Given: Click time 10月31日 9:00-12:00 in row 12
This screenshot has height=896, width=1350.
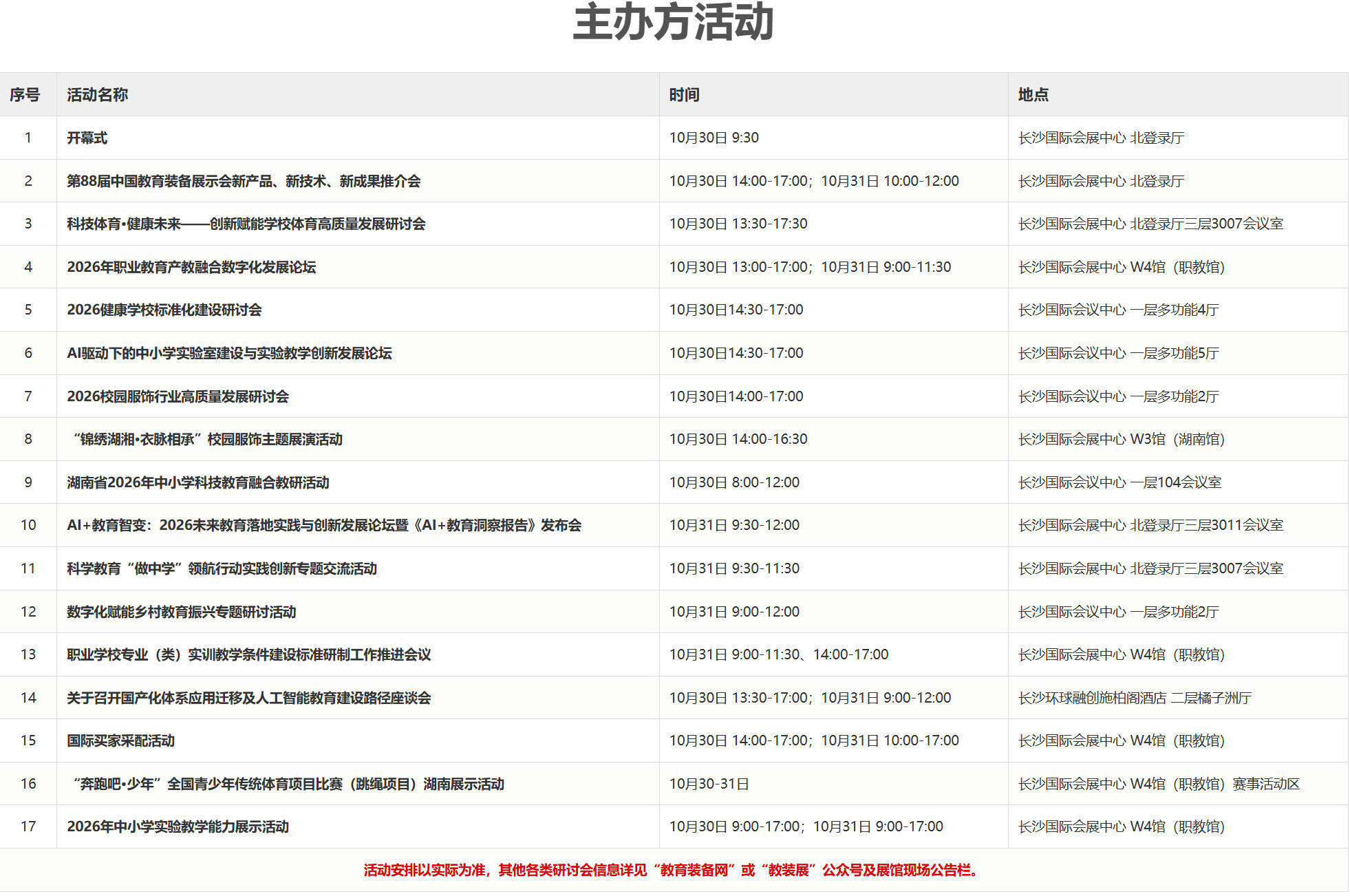Looking at the screenshot, I should click(734, 612).
